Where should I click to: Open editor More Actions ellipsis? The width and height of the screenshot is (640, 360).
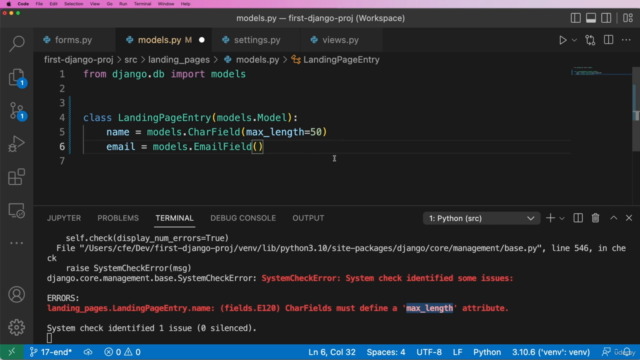[x=626, y=40]
